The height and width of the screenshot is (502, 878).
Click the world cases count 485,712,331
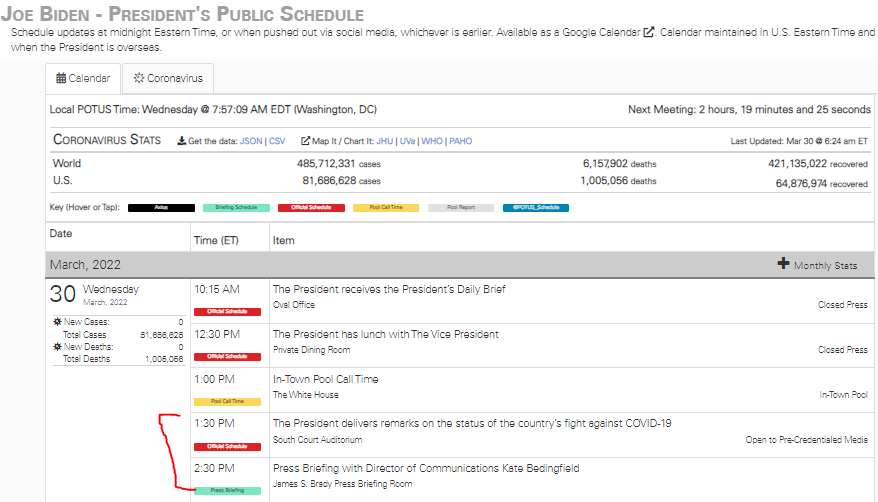pos(326,163)
